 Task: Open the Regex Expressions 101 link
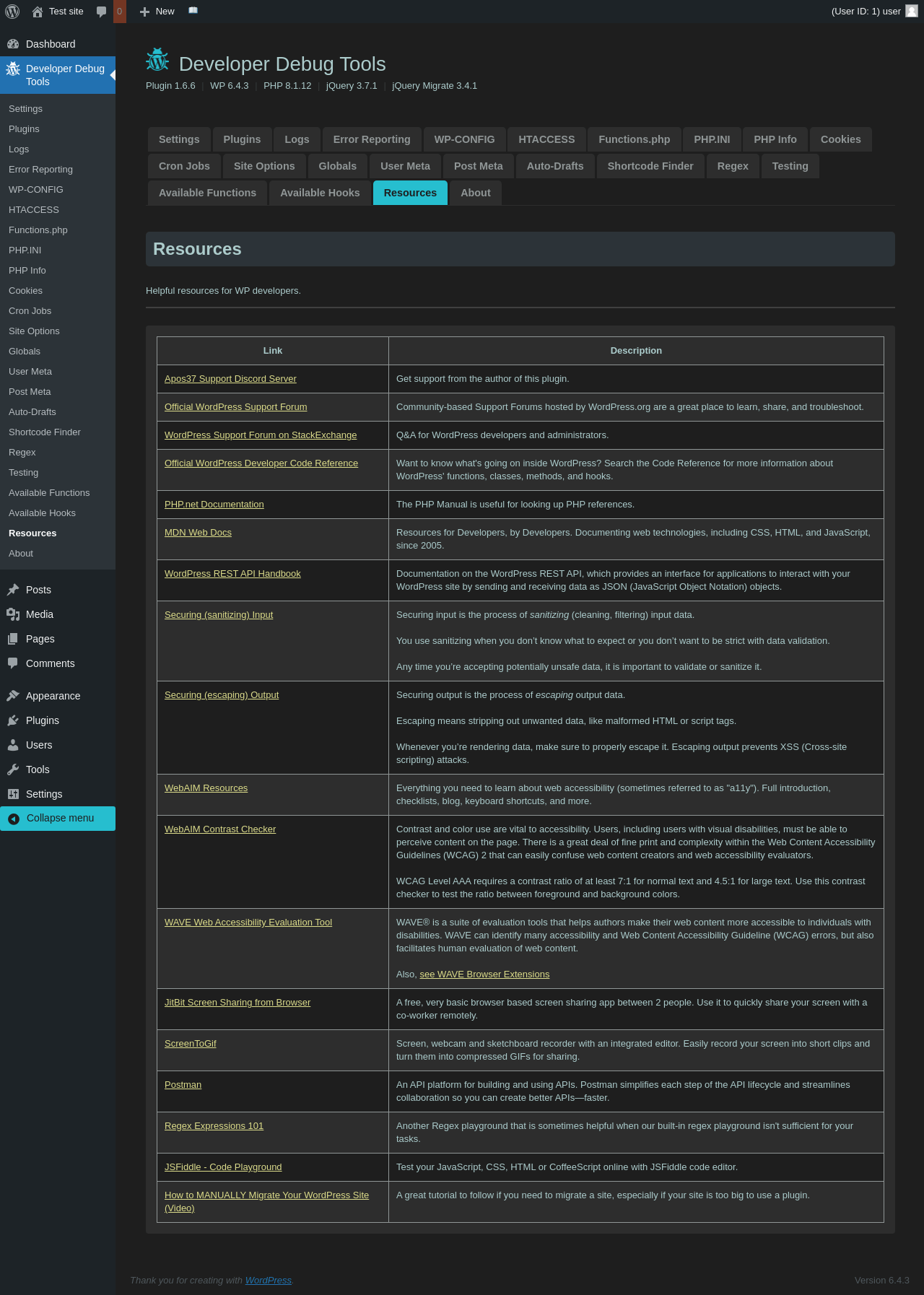214,1126
